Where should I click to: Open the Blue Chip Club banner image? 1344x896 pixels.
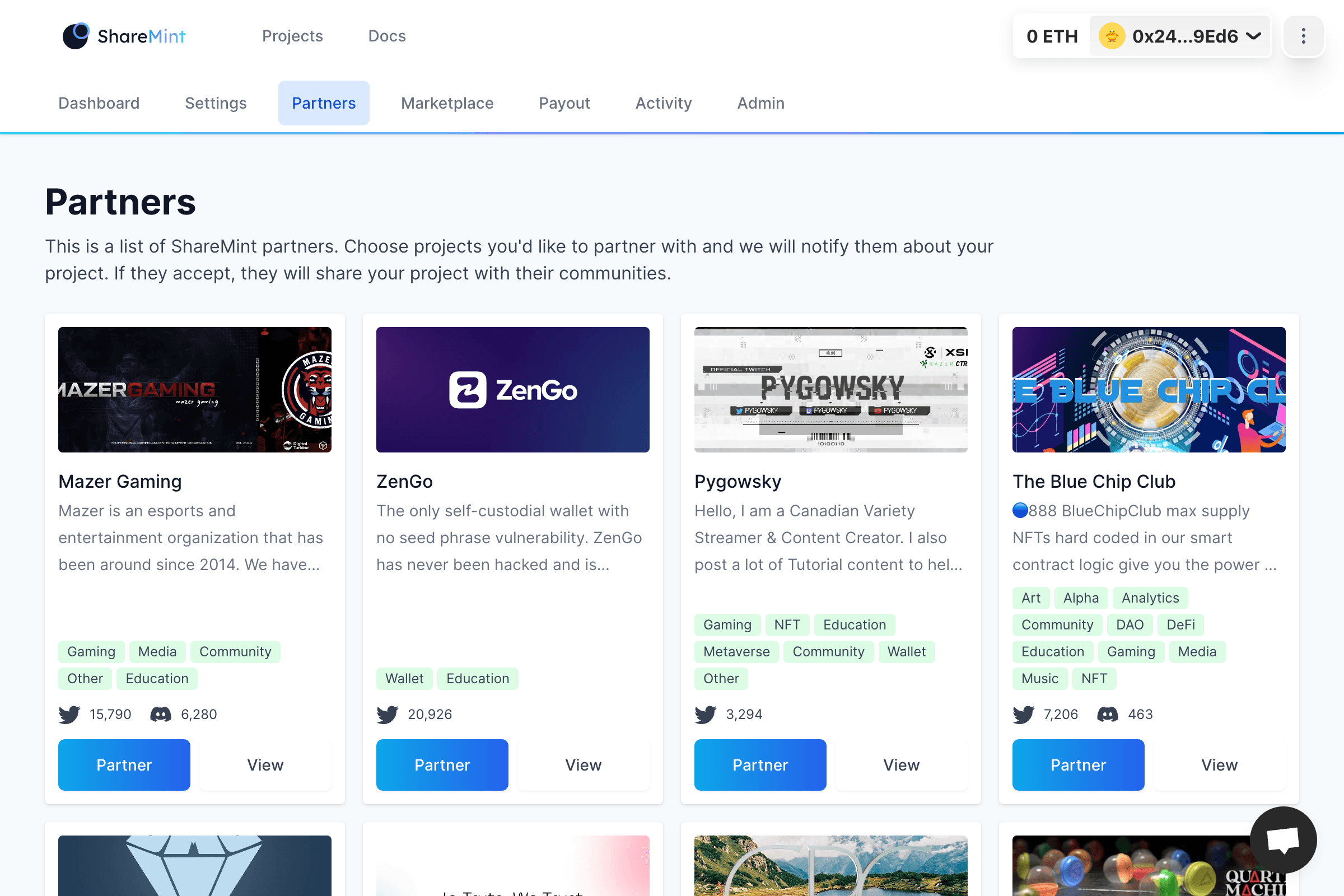1149,390
